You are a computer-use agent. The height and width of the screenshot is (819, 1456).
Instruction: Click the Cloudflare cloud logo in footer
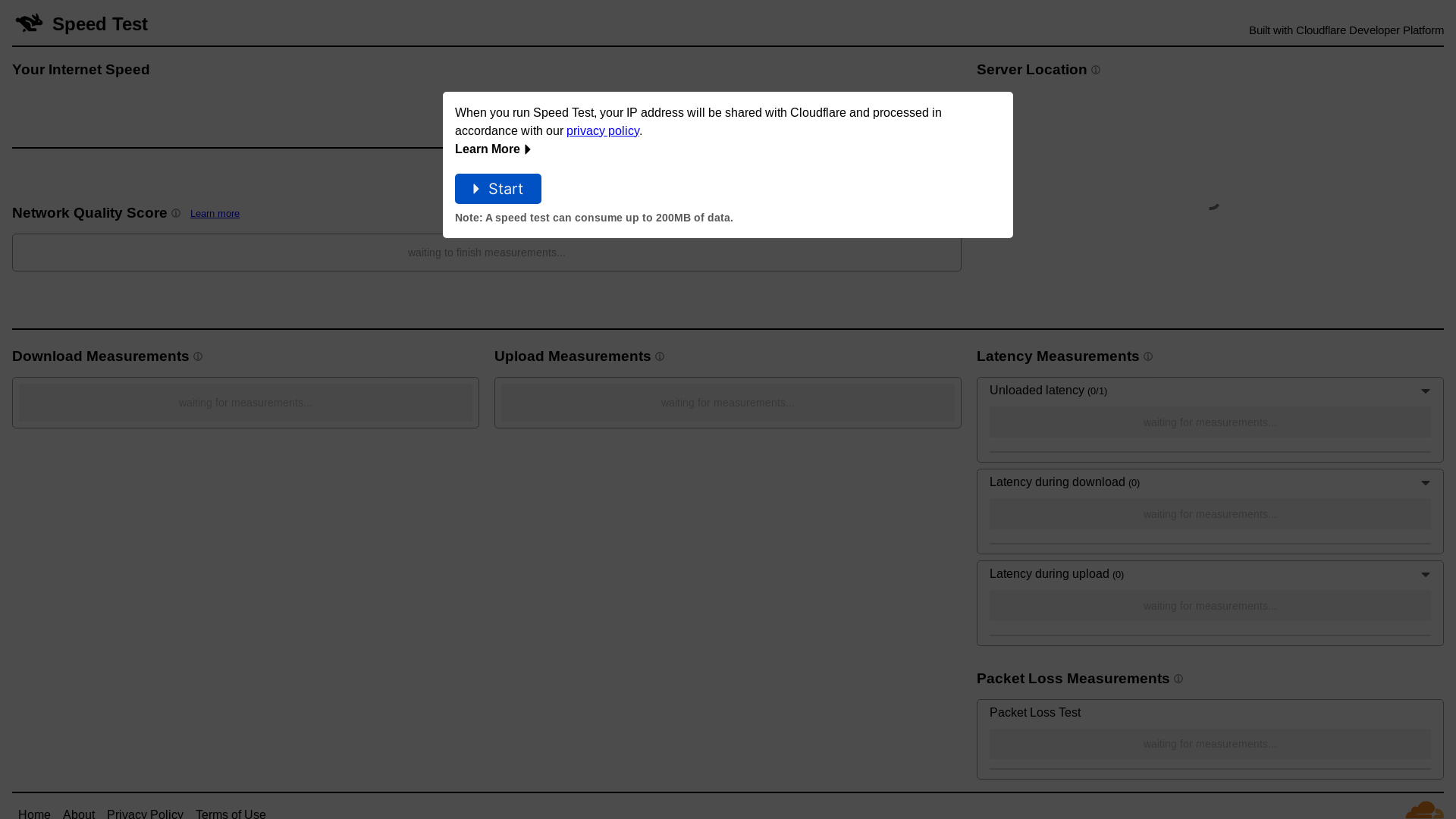point(1424,810)
